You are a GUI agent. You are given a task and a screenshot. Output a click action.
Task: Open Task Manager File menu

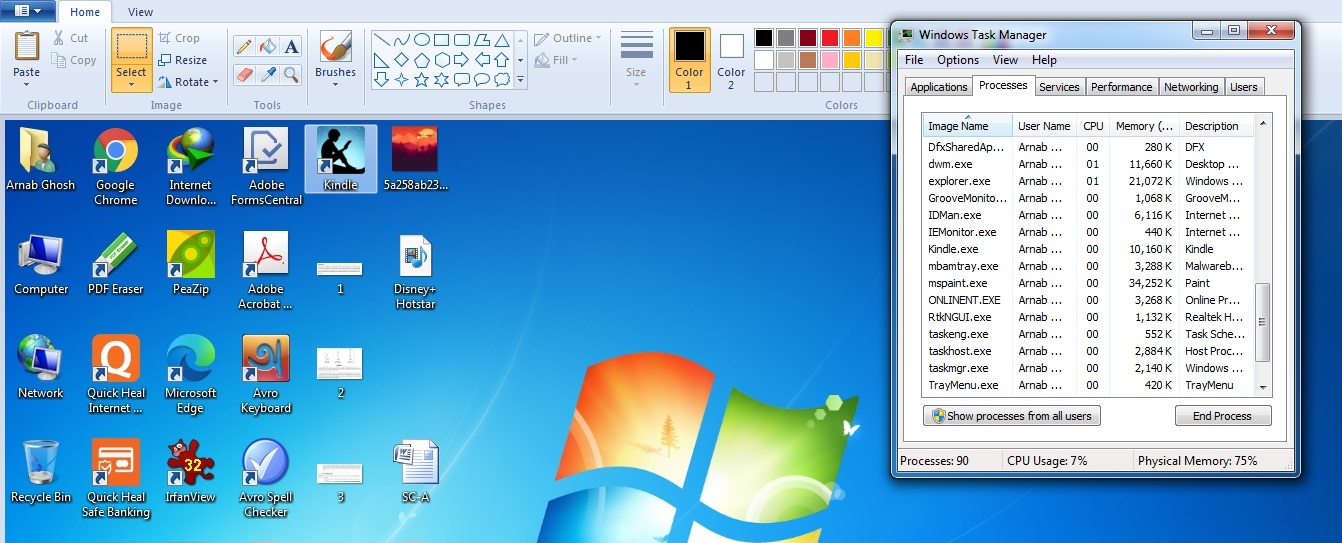914,60
